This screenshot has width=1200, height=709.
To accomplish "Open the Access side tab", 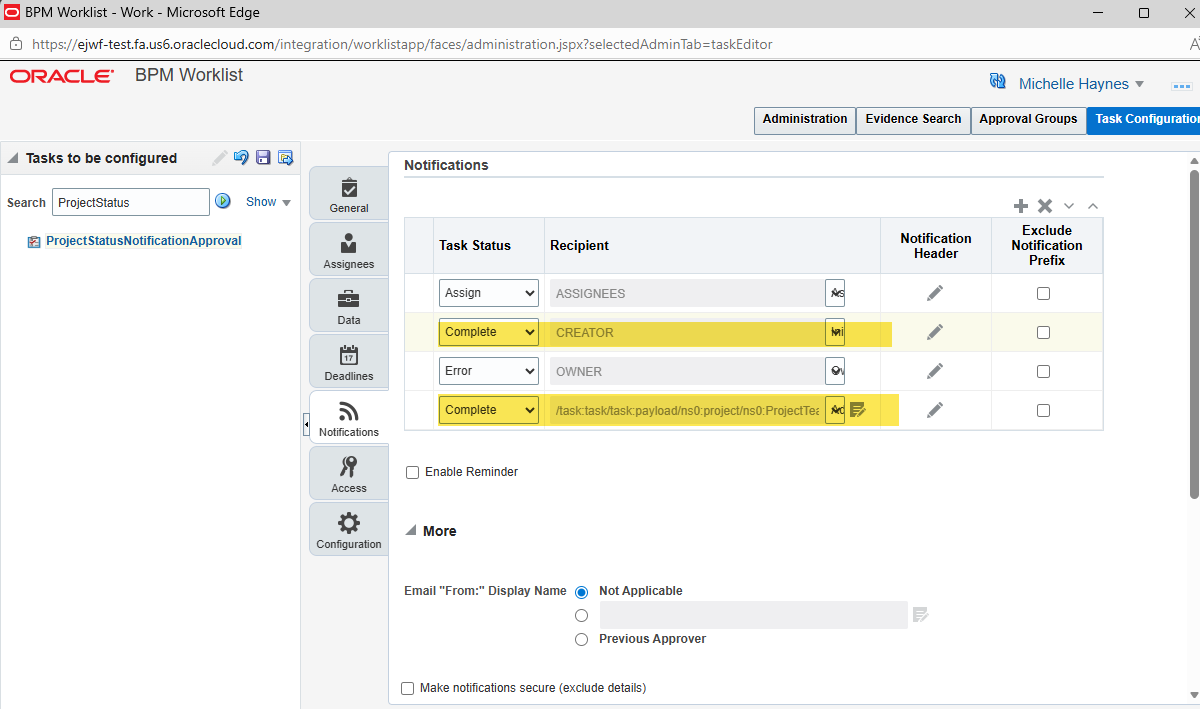I will 349,475.
